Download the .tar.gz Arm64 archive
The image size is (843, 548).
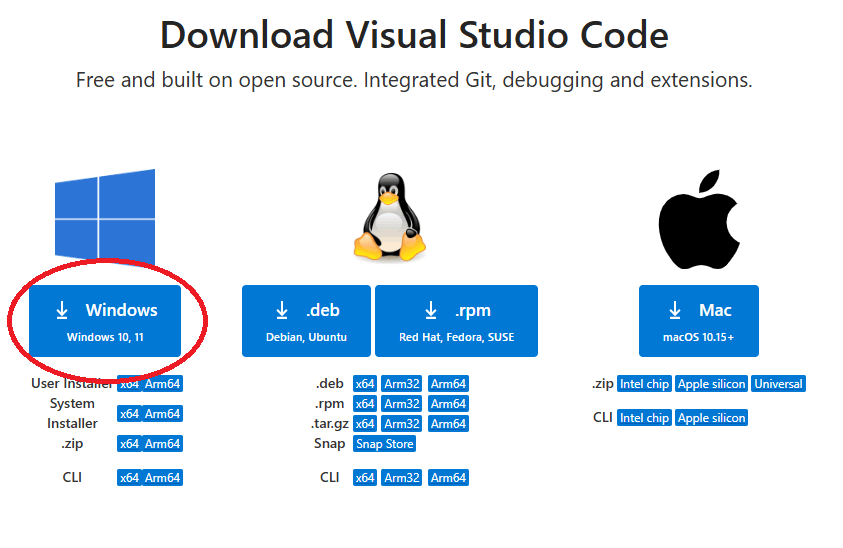pos(448,424)
